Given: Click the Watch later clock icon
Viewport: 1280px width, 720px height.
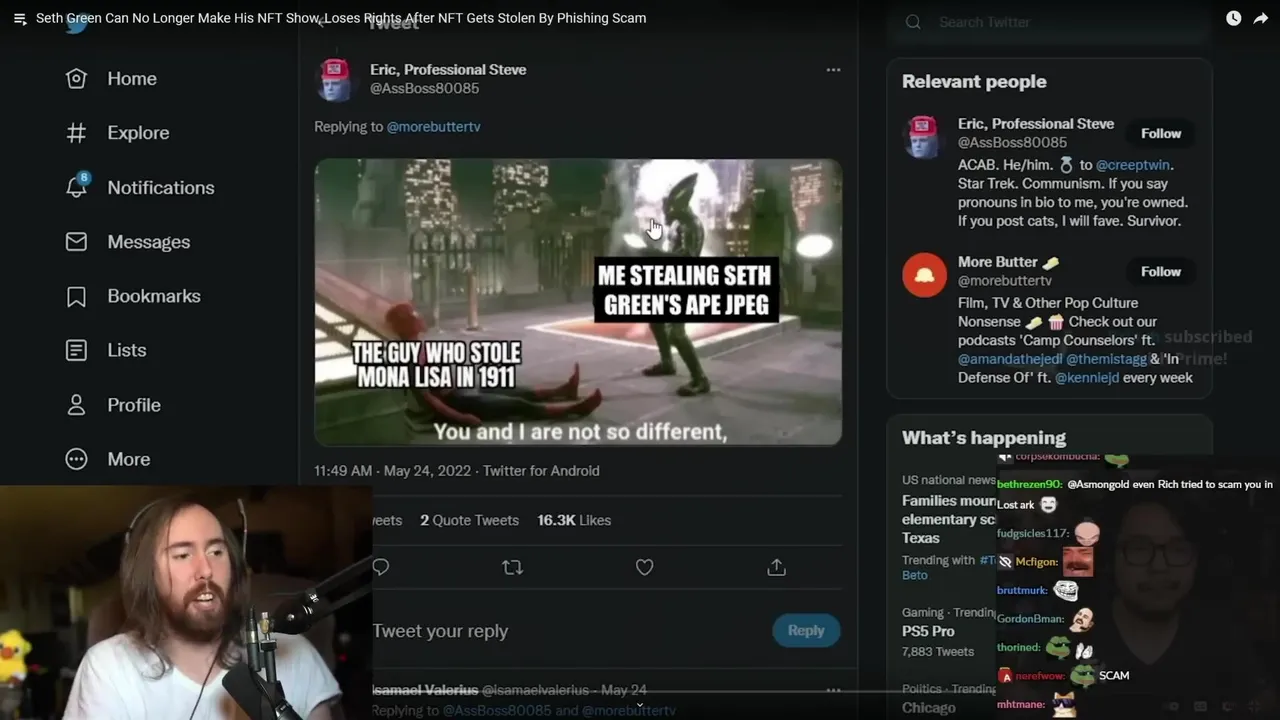Looking at the screenshot, I should (x=1233, y=18).
